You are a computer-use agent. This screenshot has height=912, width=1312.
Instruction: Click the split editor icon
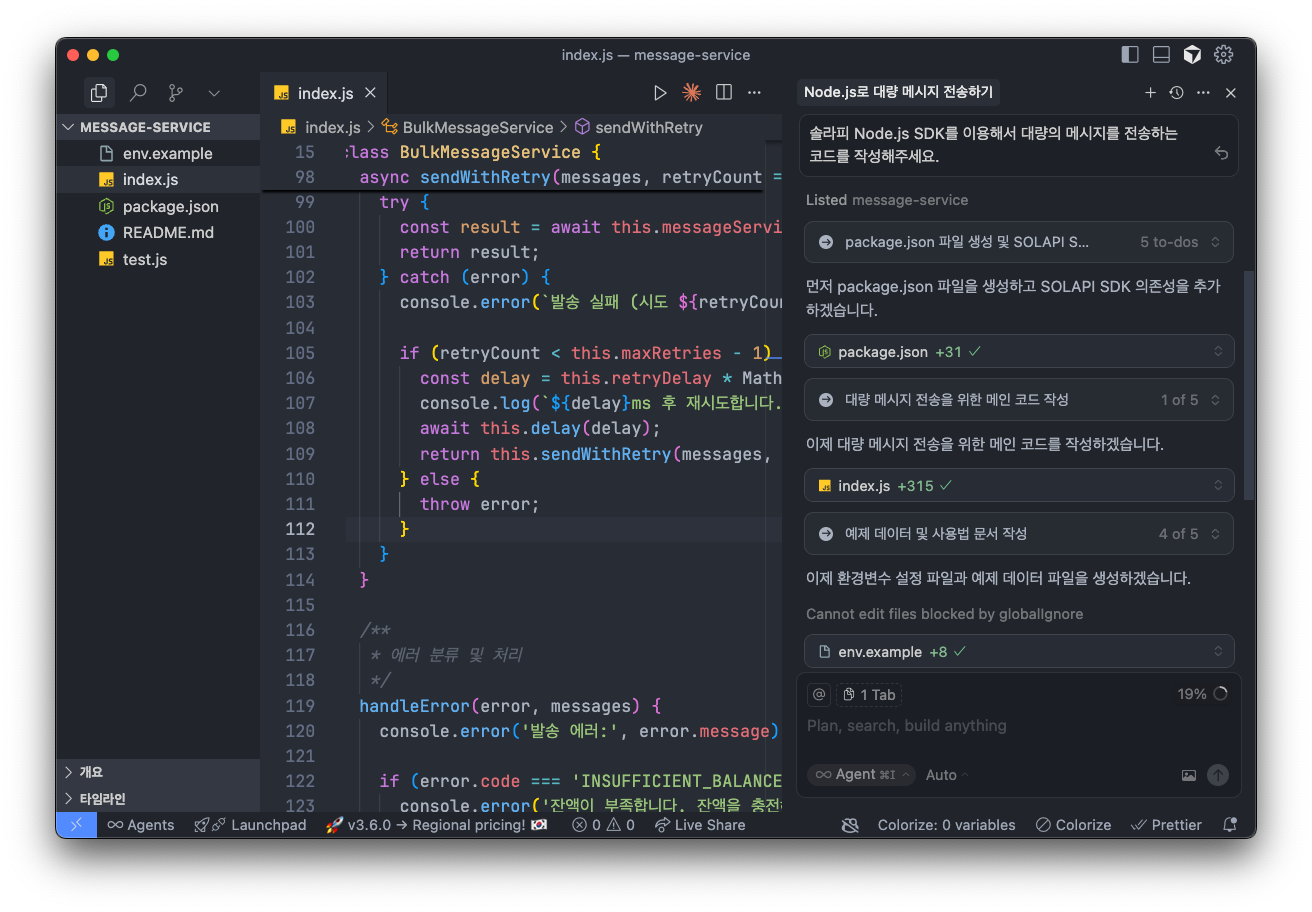click(x=723, y=93)
